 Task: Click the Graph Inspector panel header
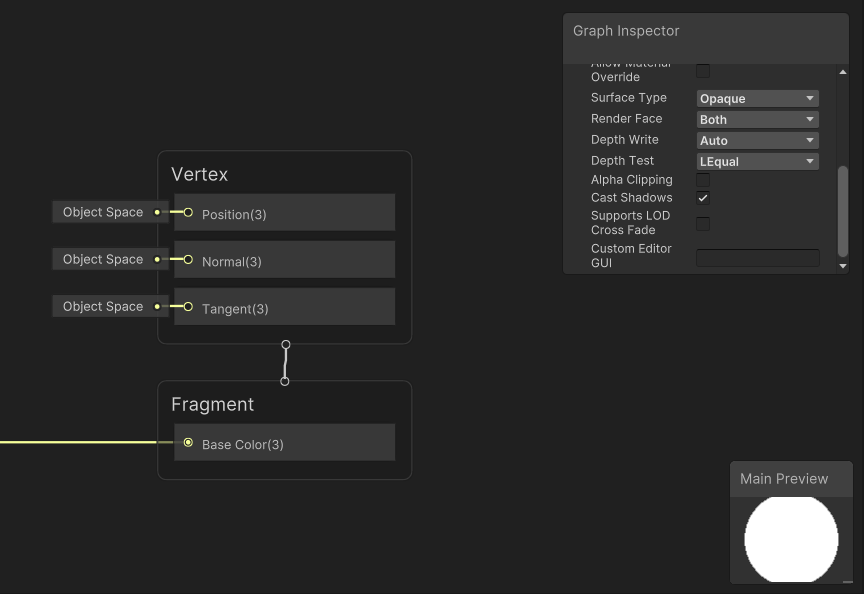[x=626, y=31]
